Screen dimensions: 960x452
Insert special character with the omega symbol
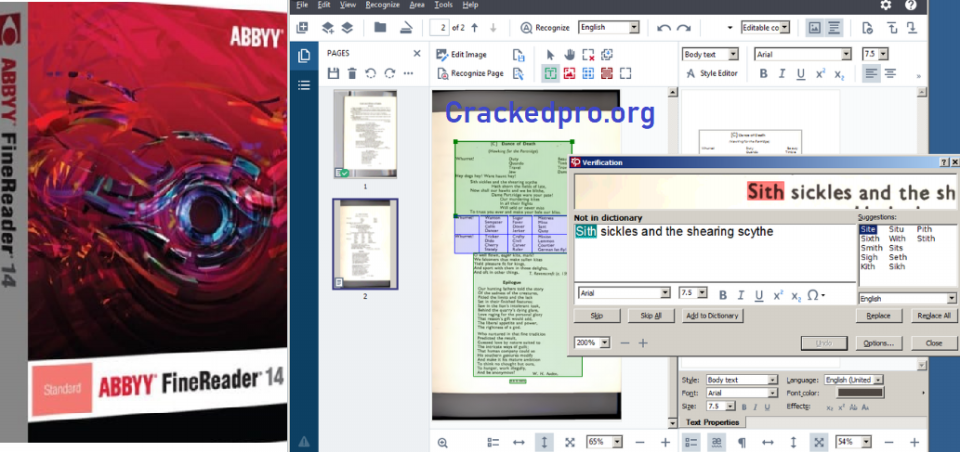[815, 294]
